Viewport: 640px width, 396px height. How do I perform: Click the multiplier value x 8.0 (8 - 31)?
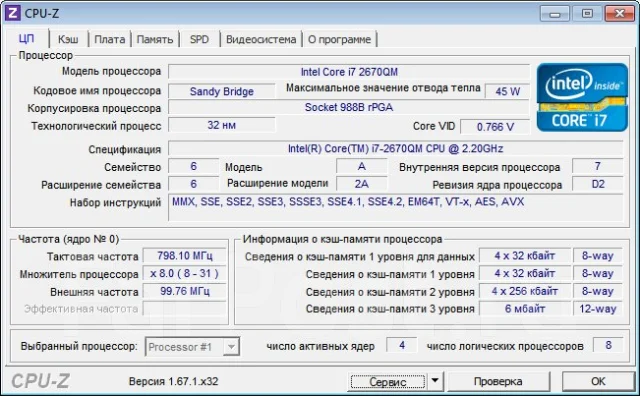coord(184,274)
